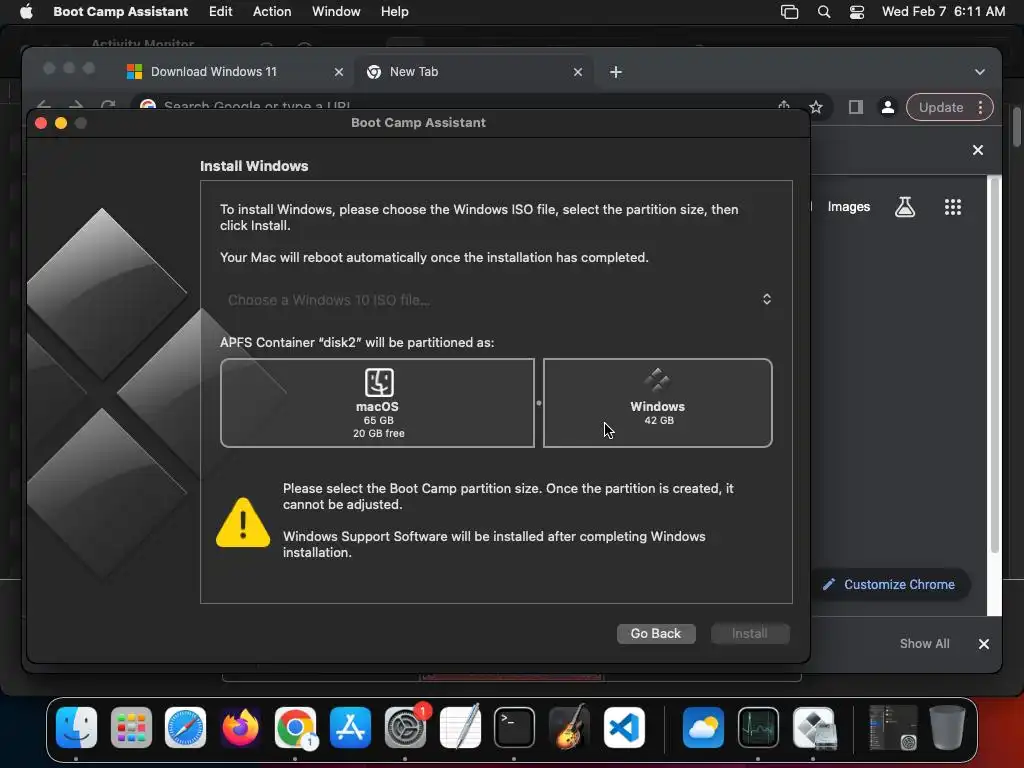The image size is (1024, 768).
Task: Open System Preferences from the dock
Action: coord(405,728)
